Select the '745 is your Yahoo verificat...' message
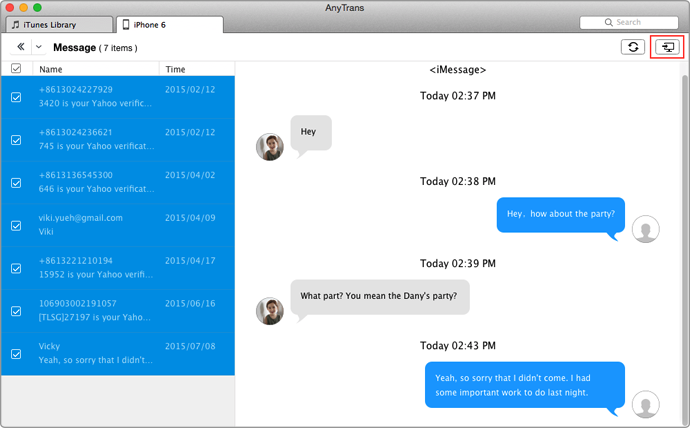690x428 pixels. click(x=96, y=146)
